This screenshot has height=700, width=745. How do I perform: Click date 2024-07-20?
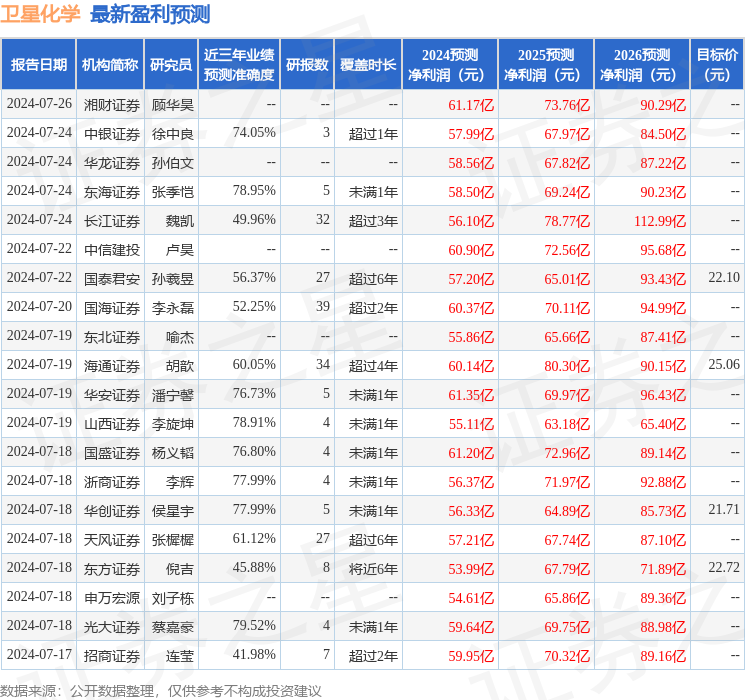39,307
